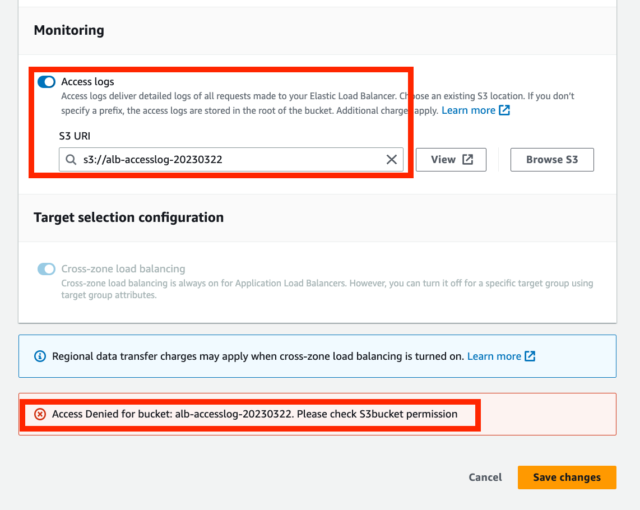Click Target selection configuration heading
The width and height of the screenshot is (640, 510).
129,217
